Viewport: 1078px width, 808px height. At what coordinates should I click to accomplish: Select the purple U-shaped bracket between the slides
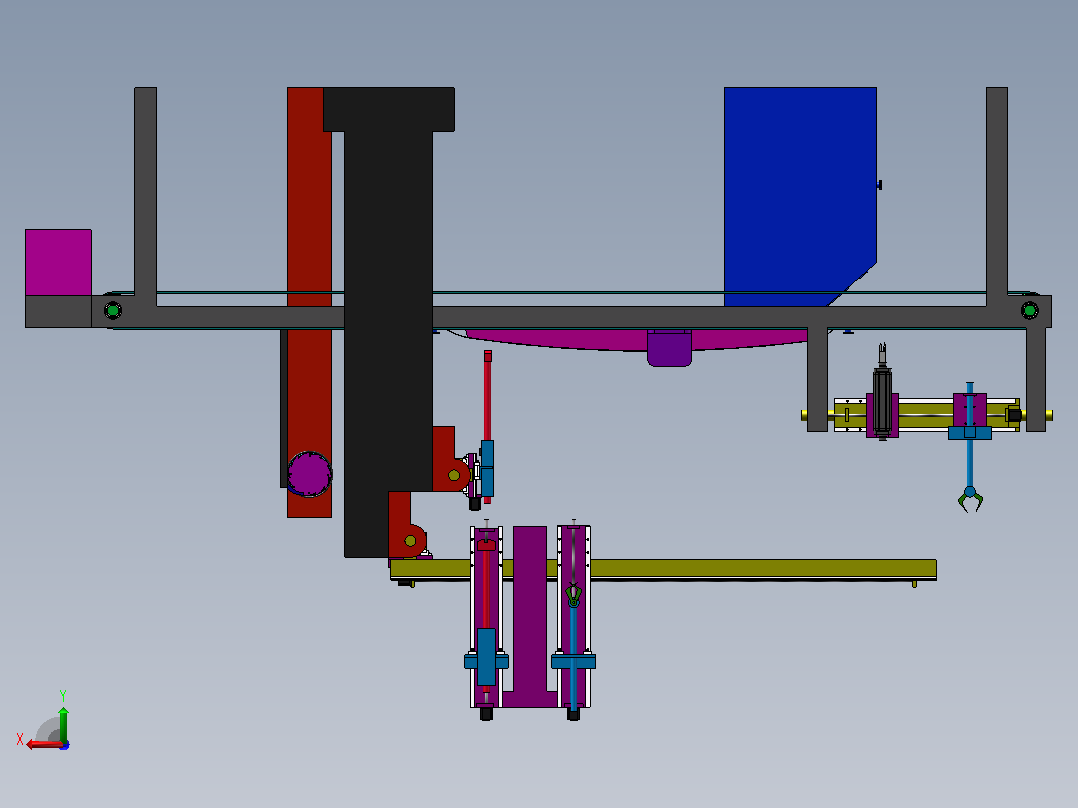pos(529,617)
